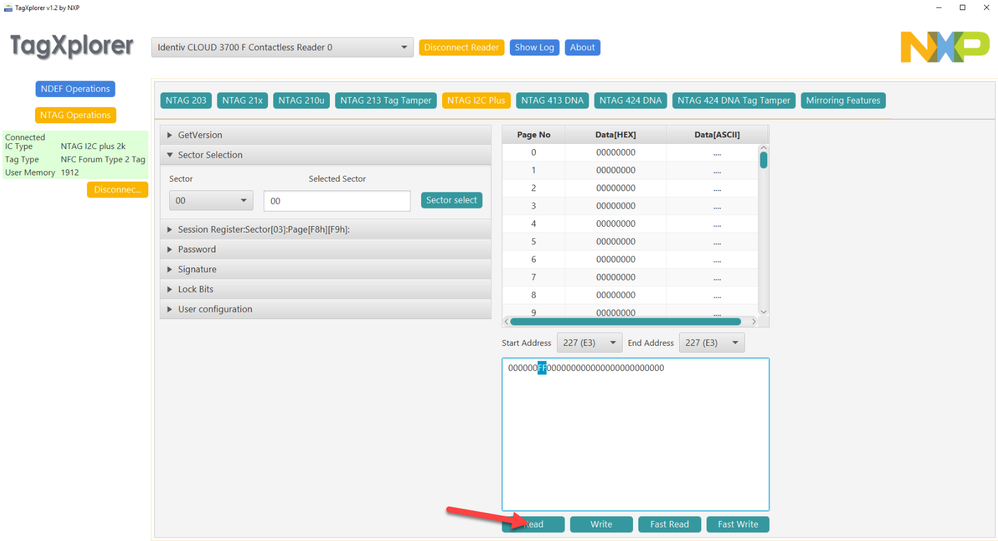The width and height of the screenshot is (998, 541).
Task: Open the Show Log window
Action: point(534,47)
